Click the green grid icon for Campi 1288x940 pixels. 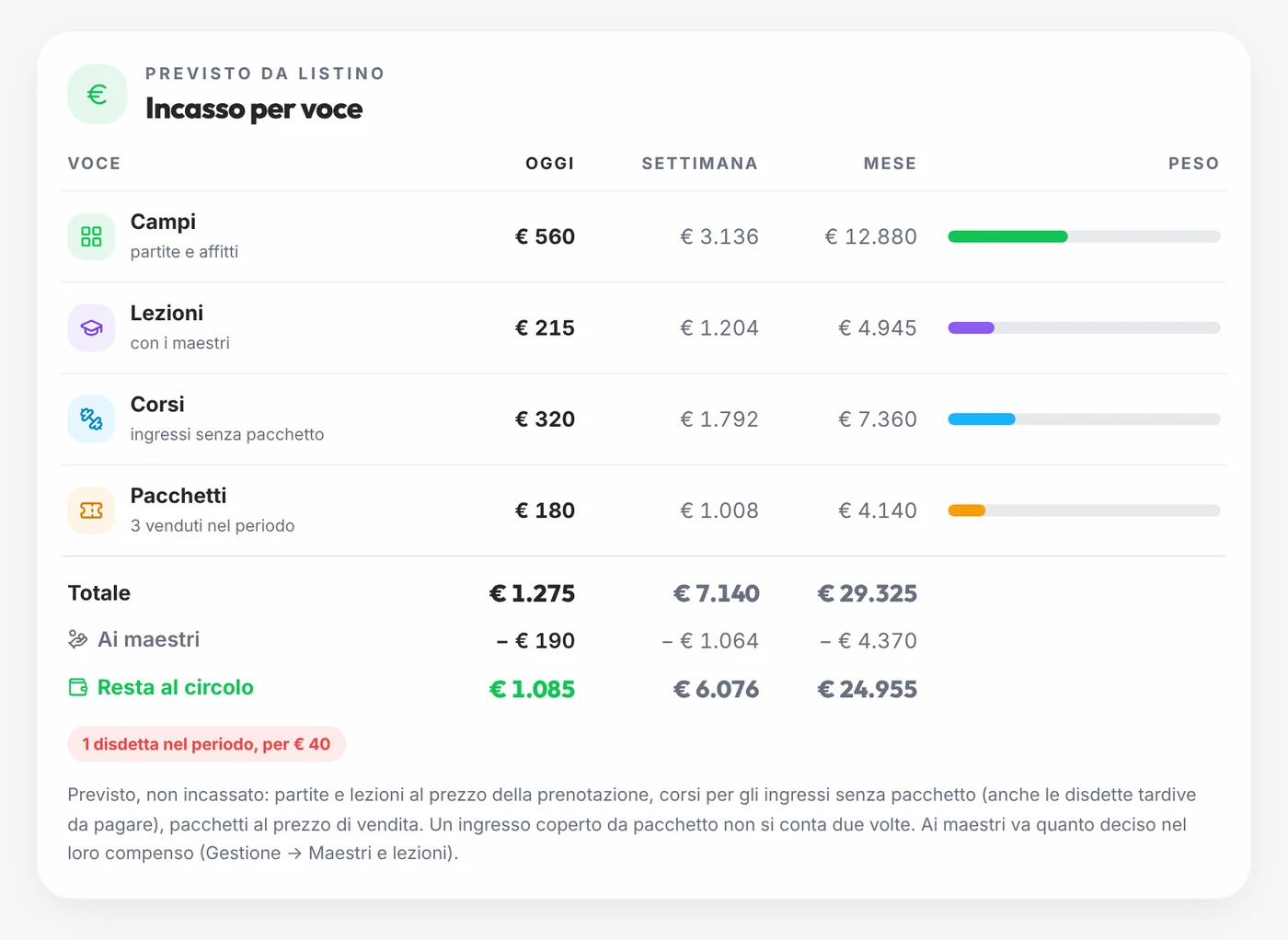pos(91,236)
